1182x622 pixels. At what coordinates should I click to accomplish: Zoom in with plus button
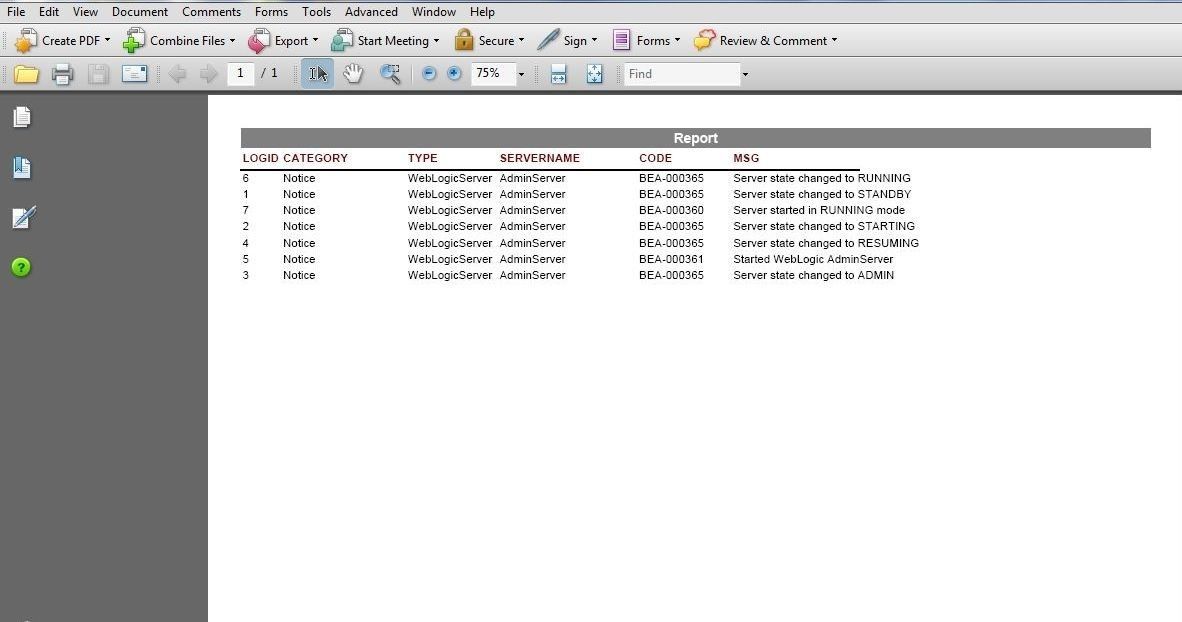(454, 74)
